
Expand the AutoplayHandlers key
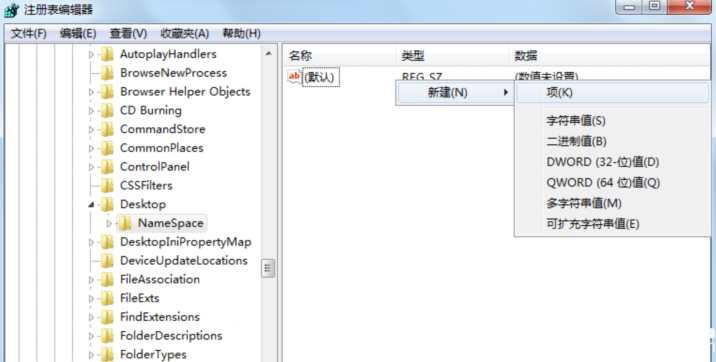tap(91, 55)
